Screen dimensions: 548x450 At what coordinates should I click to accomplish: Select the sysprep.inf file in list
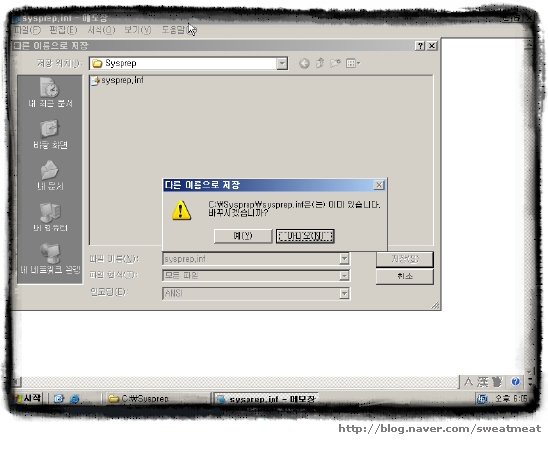click(x=117, y=80)
